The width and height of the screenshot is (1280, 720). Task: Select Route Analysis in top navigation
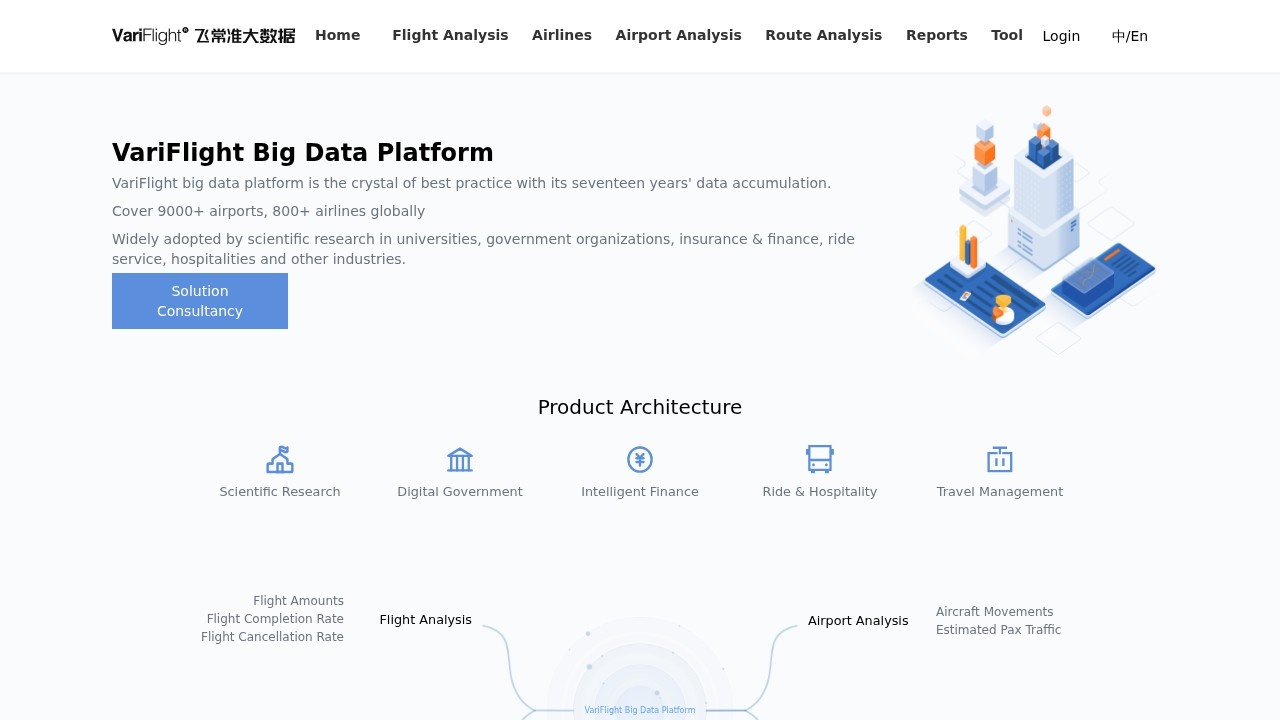pyautogui.click(x=823, y=35)
